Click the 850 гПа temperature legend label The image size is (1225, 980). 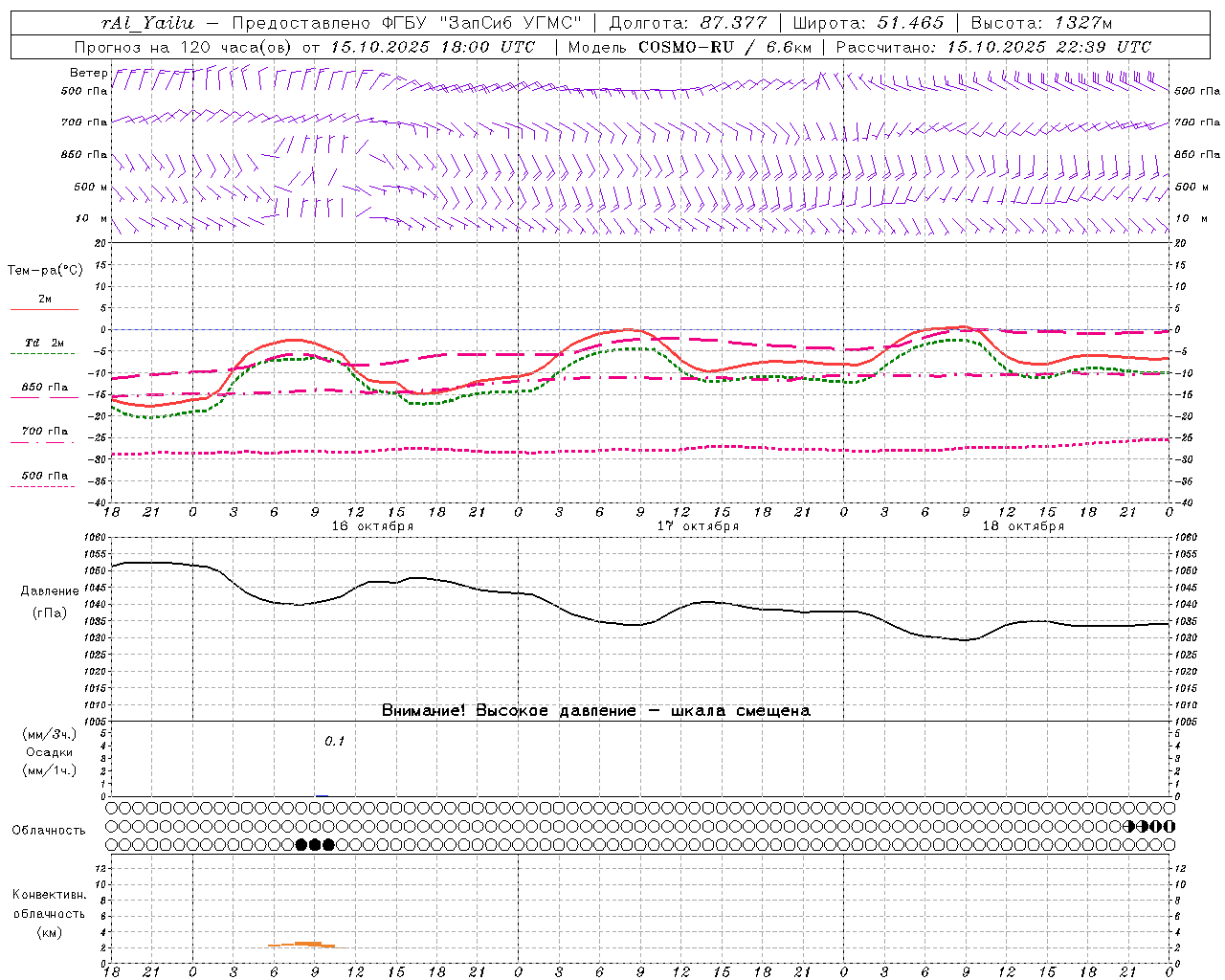click(44, 388)
